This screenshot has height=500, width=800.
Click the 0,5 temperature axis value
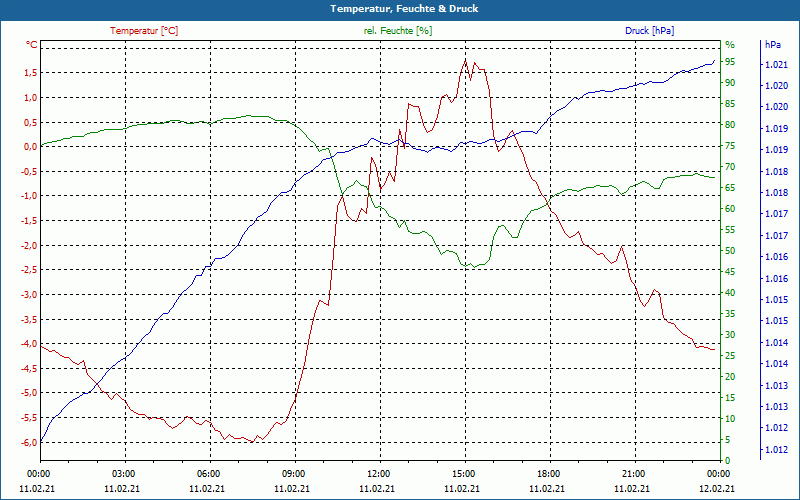click(30, 122)
